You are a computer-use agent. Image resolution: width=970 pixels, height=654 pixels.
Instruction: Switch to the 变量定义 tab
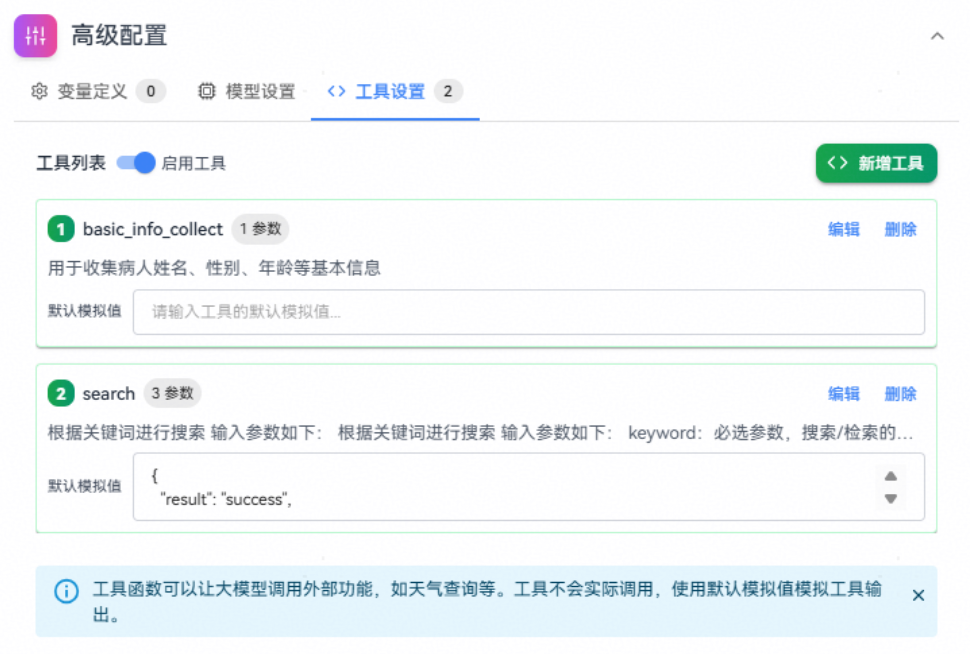click(92, 92)
